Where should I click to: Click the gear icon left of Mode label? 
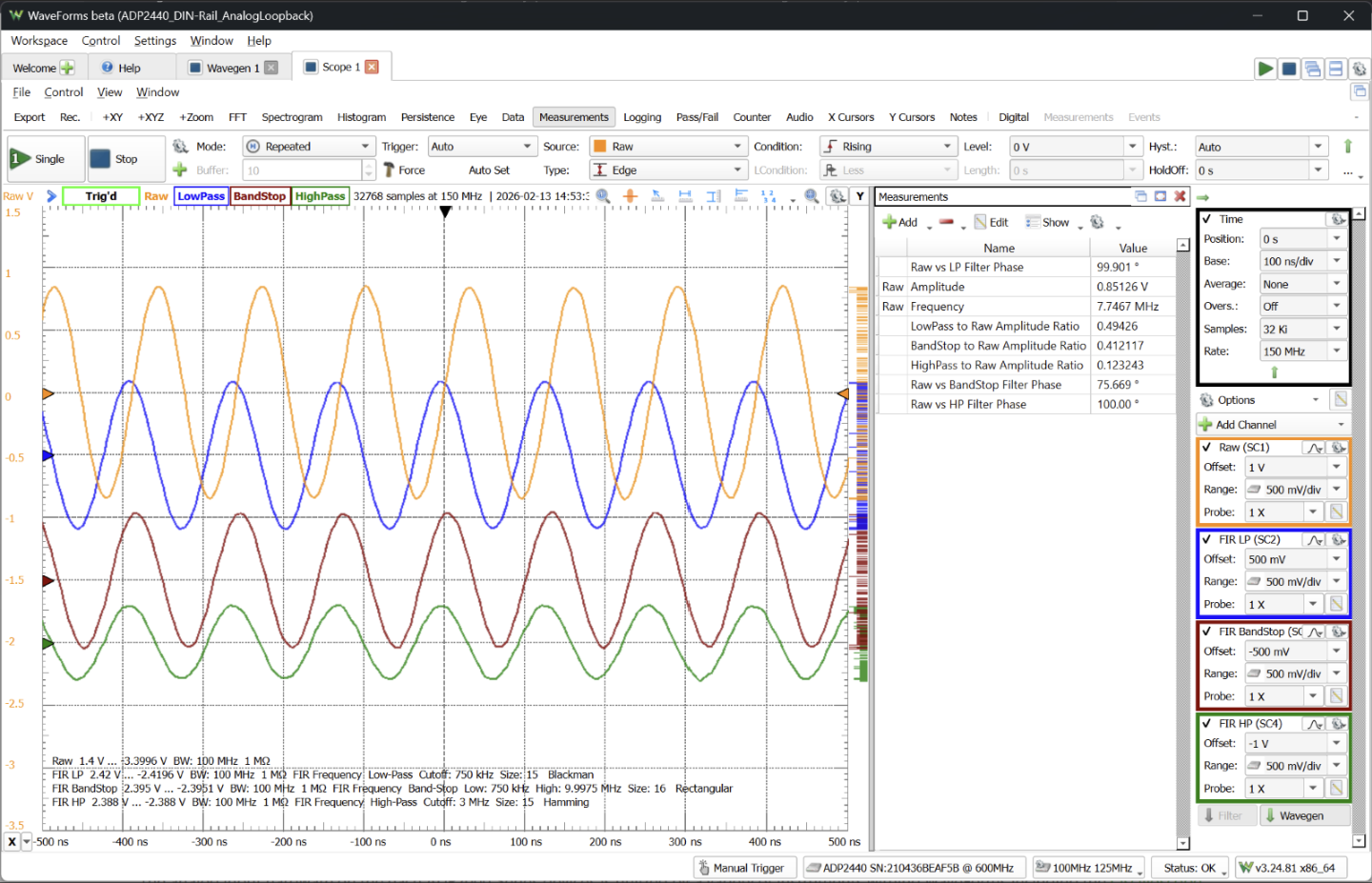(180, 146)
